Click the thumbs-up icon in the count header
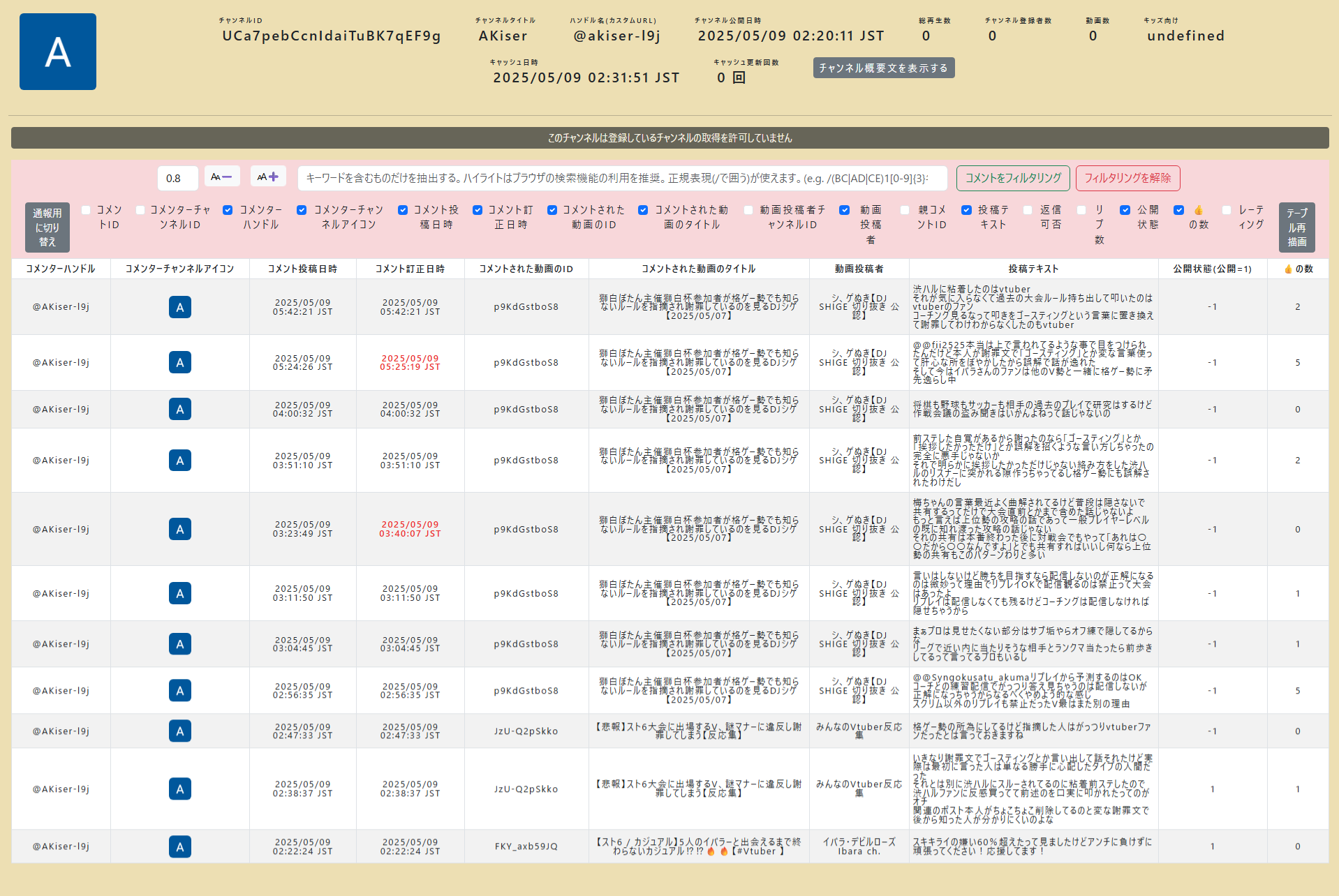 click(x=1288, y=269)
